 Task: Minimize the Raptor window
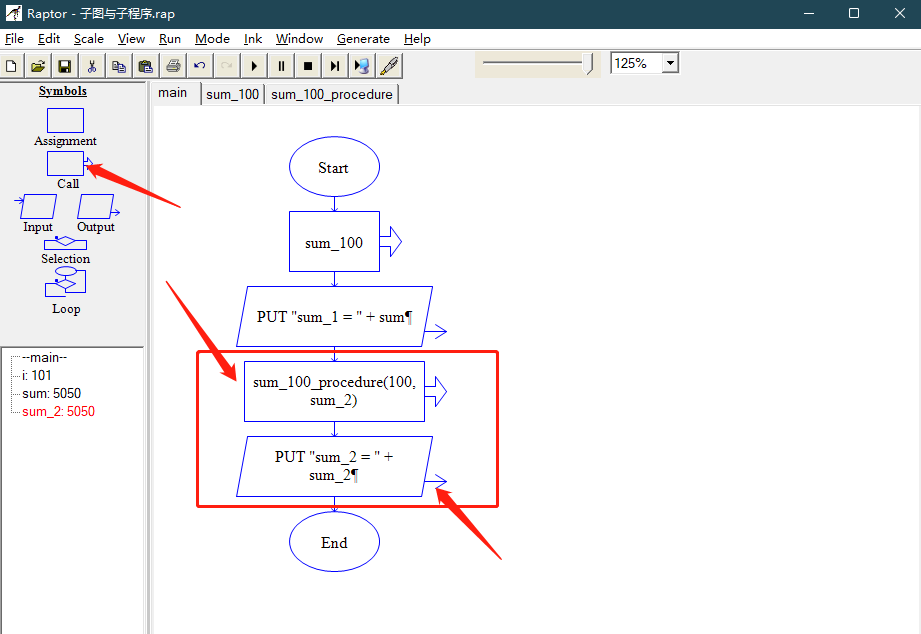[x=809, y=13]
